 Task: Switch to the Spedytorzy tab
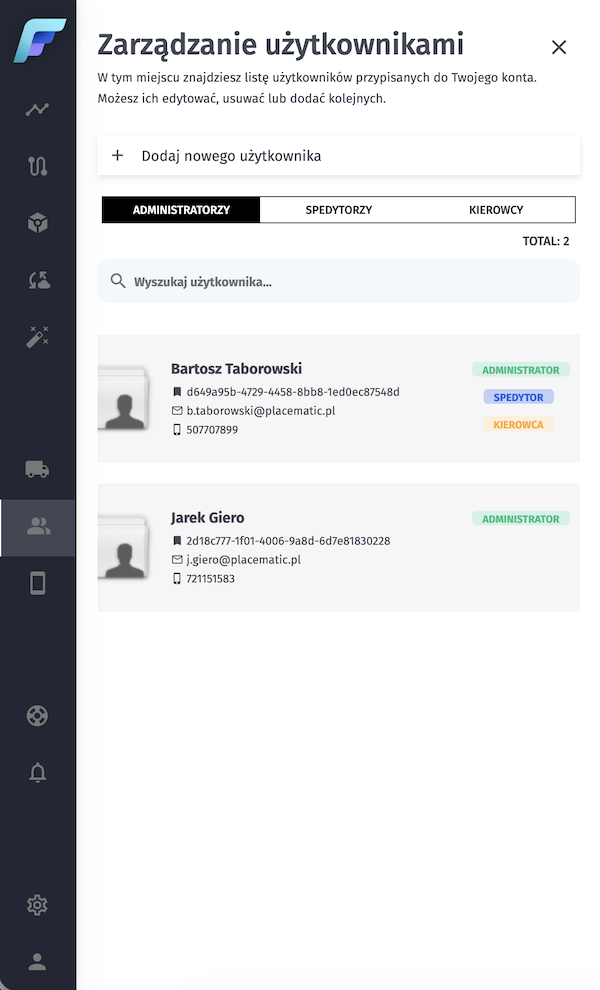[x=339, y=210]
